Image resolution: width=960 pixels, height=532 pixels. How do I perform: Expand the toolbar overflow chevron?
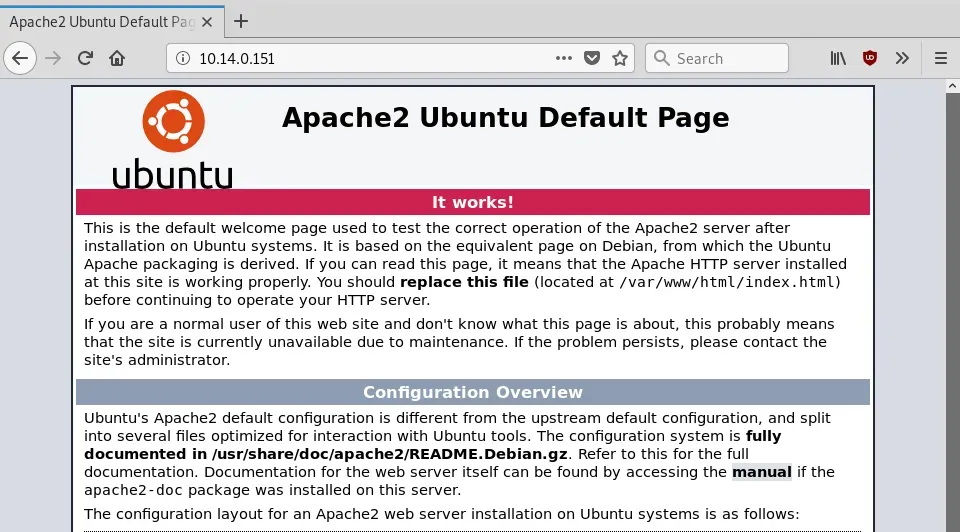(902, 58)
